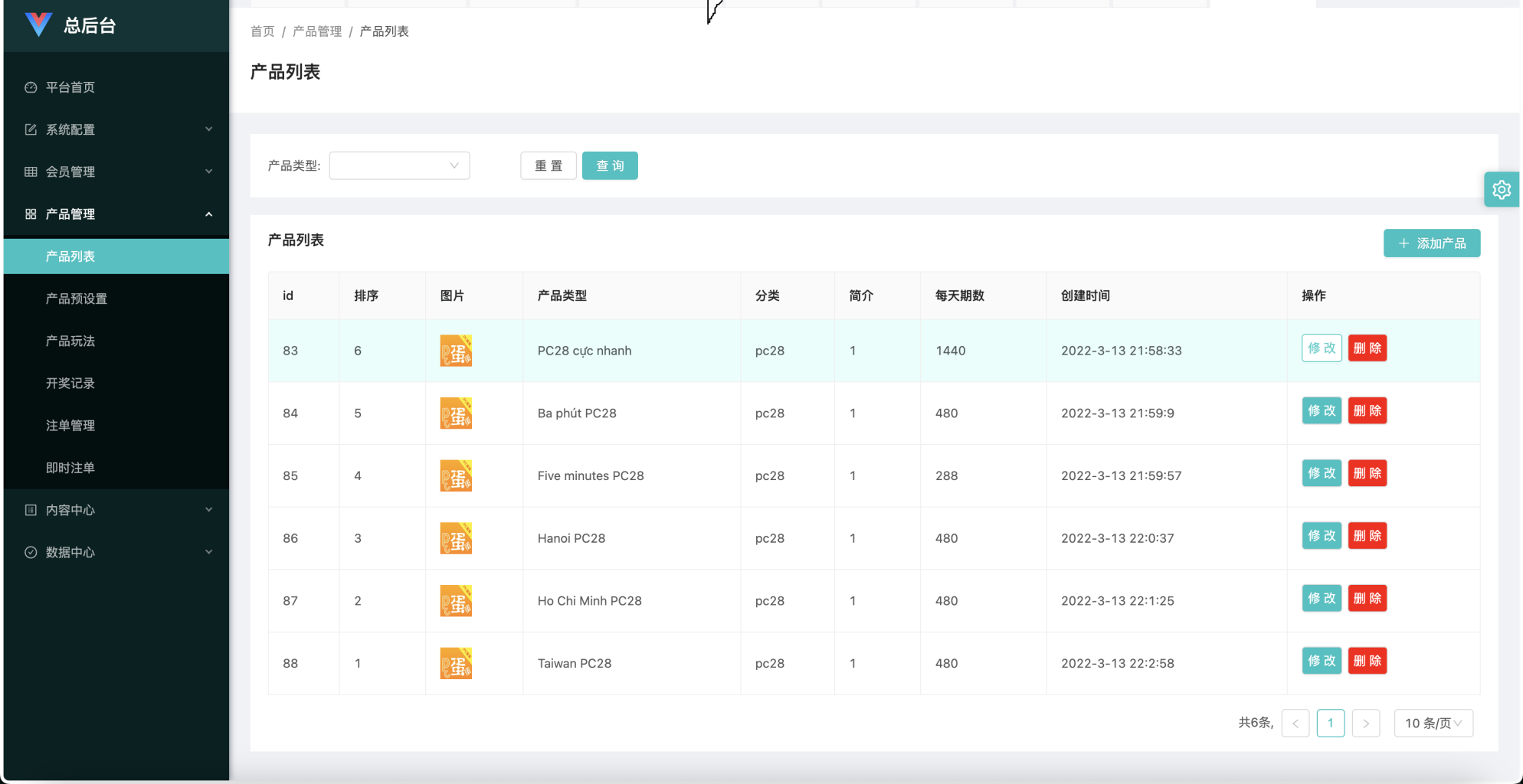Screen dimensions: 1523x784
Task: Open the 内容中心 sidebar icon
Action: (x=31, y=509)
